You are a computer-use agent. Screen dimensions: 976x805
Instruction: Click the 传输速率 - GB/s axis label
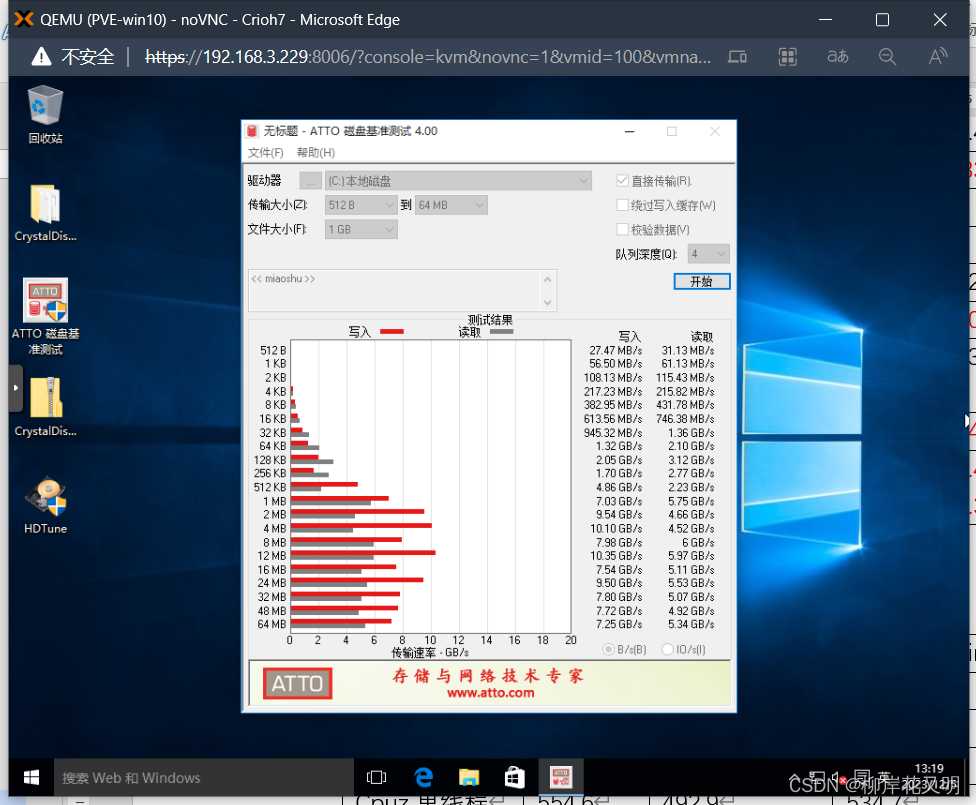(429, 652)
